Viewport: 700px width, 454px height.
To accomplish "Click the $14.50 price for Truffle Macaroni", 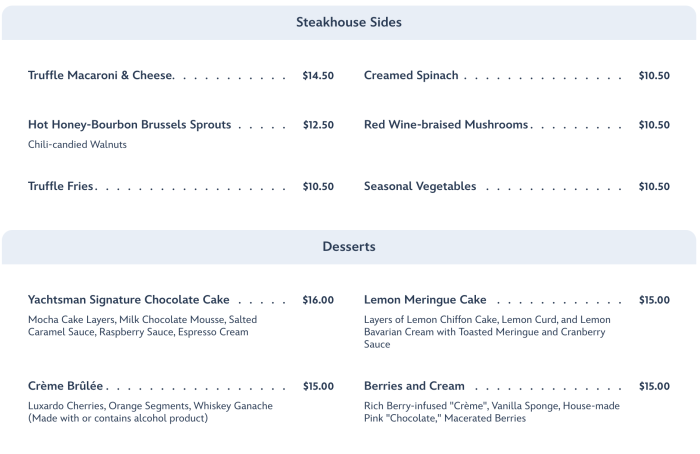I will pyautogui.click(x=318, y=75).
